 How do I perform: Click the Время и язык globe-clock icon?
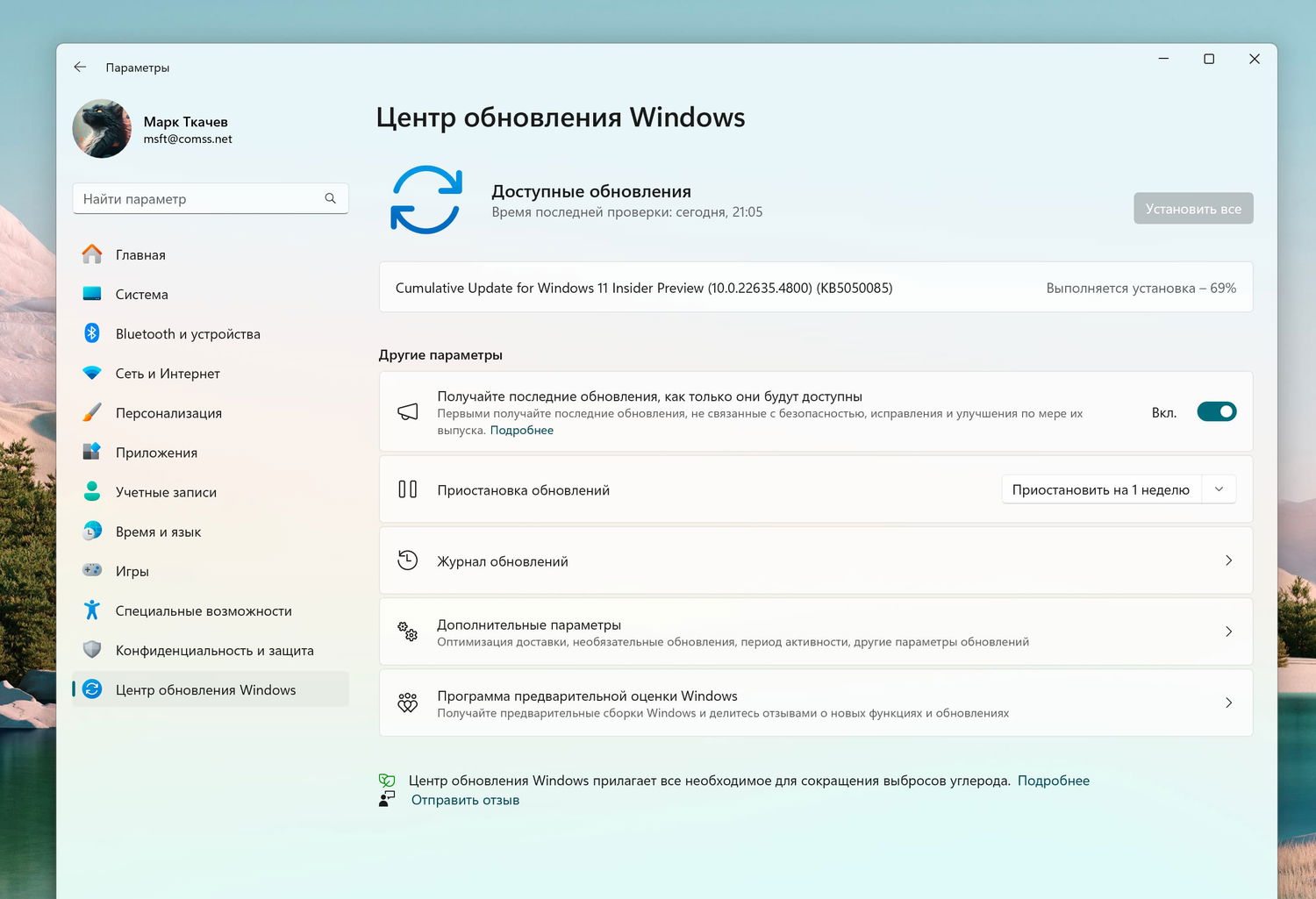[92, 531]
